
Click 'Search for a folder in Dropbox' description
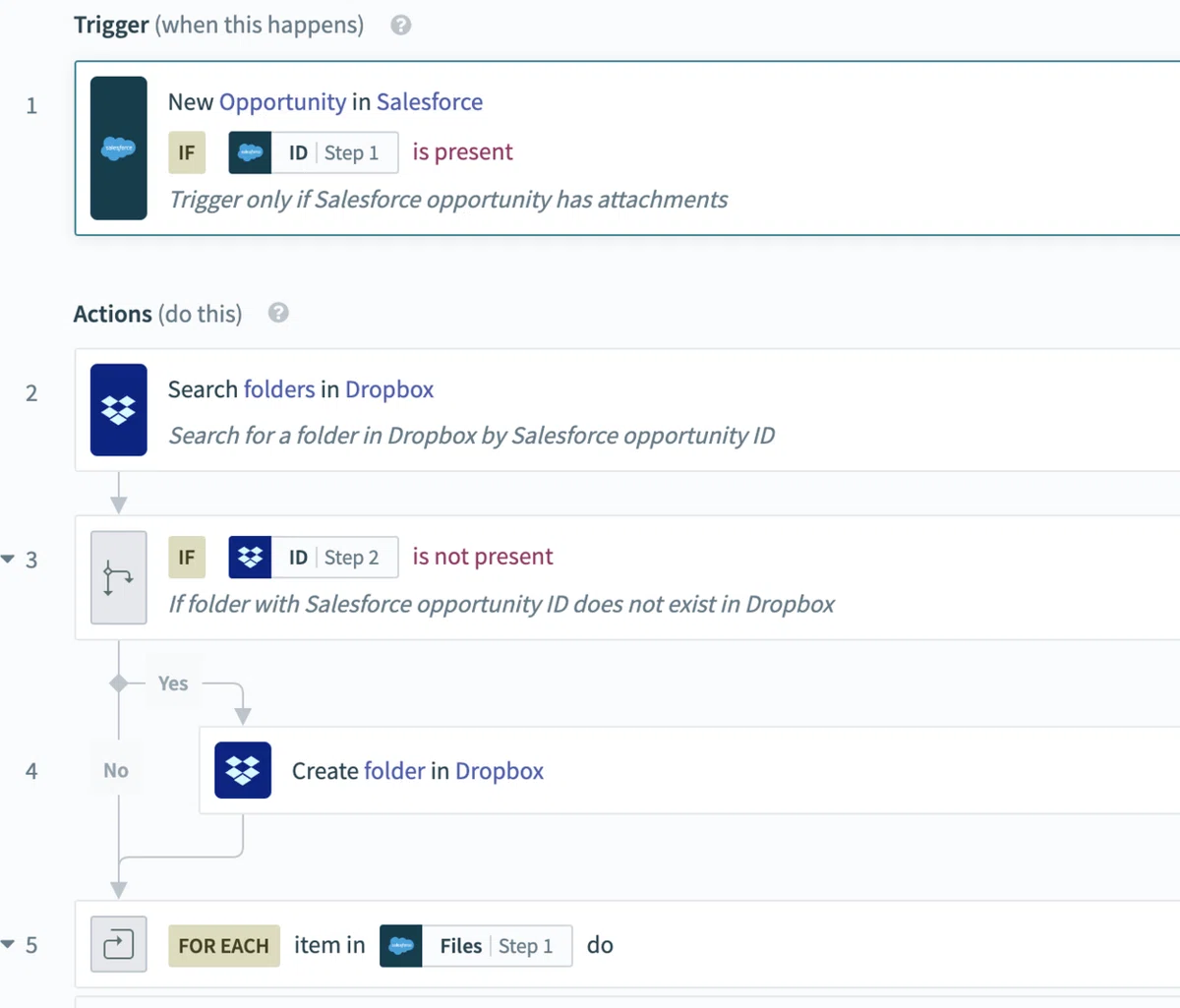(x=472, y=436)
